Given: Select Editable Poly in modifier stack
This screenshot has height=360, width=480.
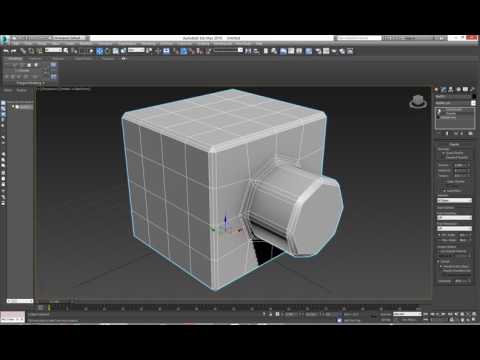Looking at the screenshot, I should click(449, 118).
